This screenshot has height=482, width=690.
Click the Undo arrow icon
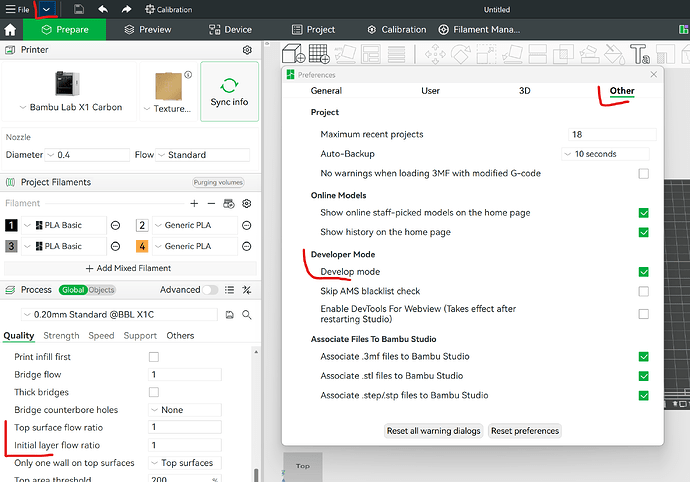click(103, 9)
